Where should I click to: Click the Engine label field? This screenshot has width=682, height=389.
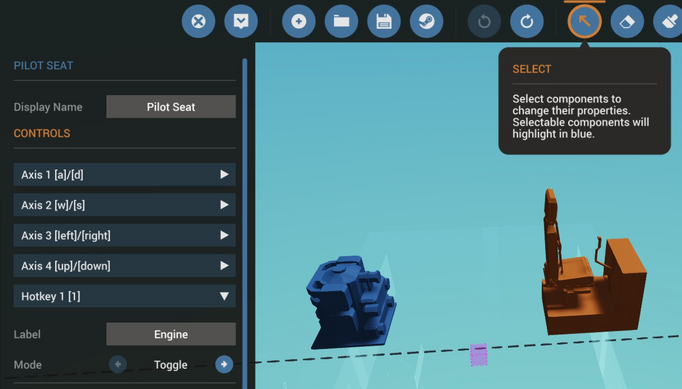tap(171, 334)
